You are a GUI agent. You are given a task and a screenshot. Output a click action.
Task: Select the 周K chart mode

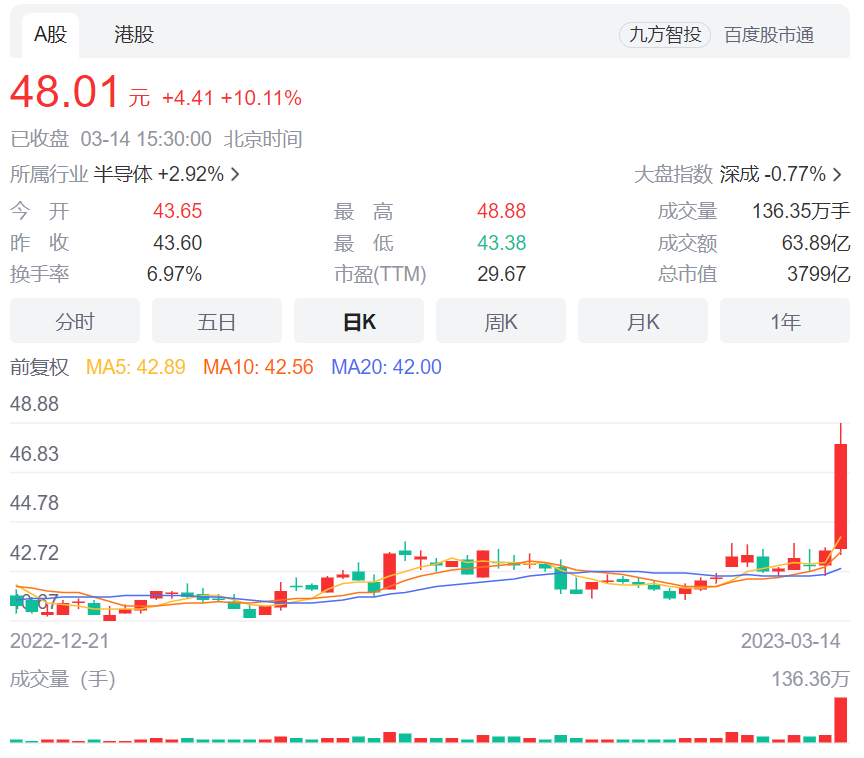(x=500, y=320)
